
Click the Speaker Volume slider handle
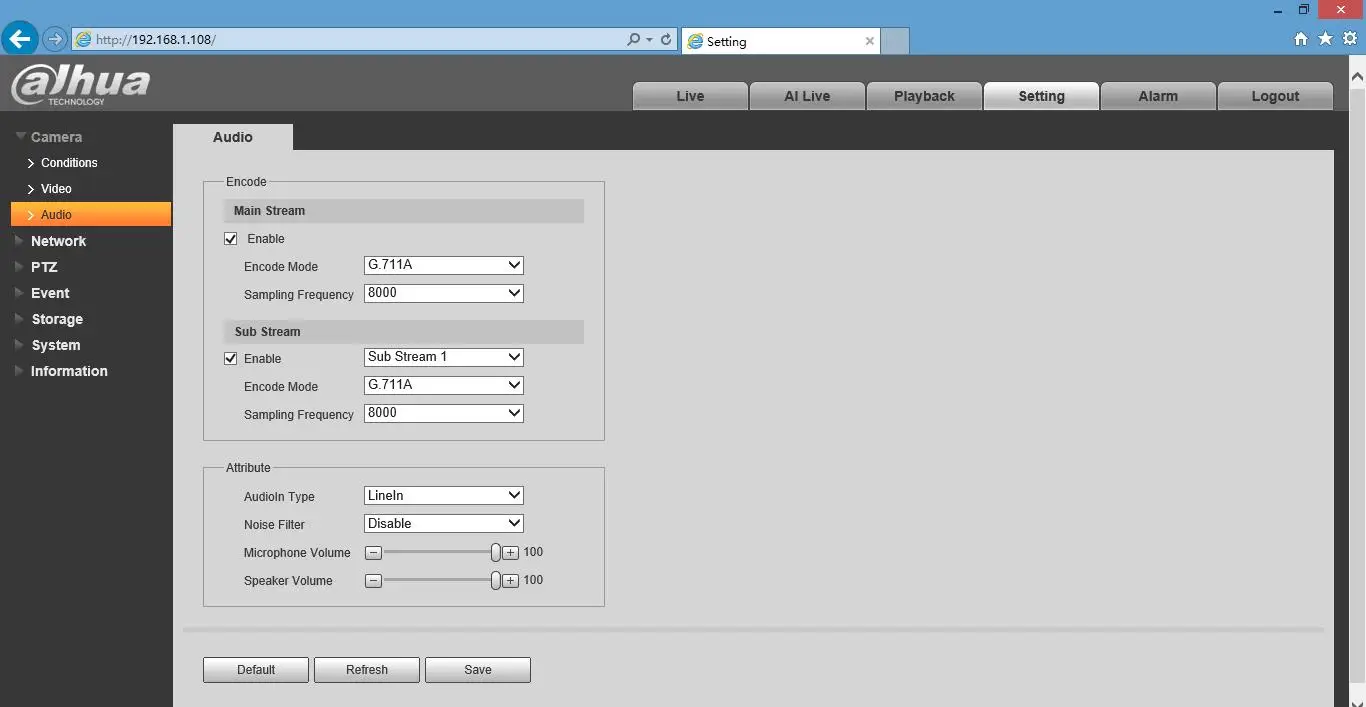(x=495, y=580)
